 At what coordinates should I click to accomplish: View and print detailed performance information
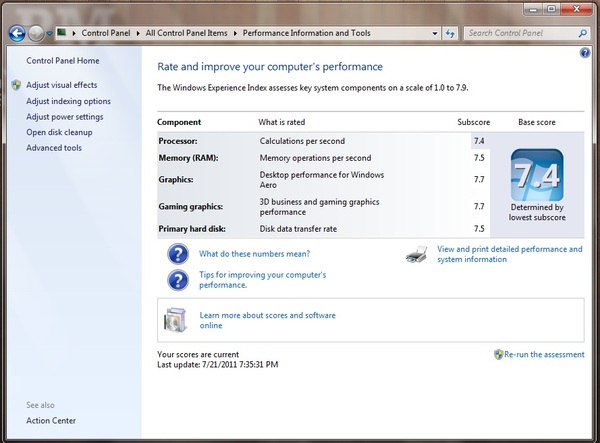[510, 254]
